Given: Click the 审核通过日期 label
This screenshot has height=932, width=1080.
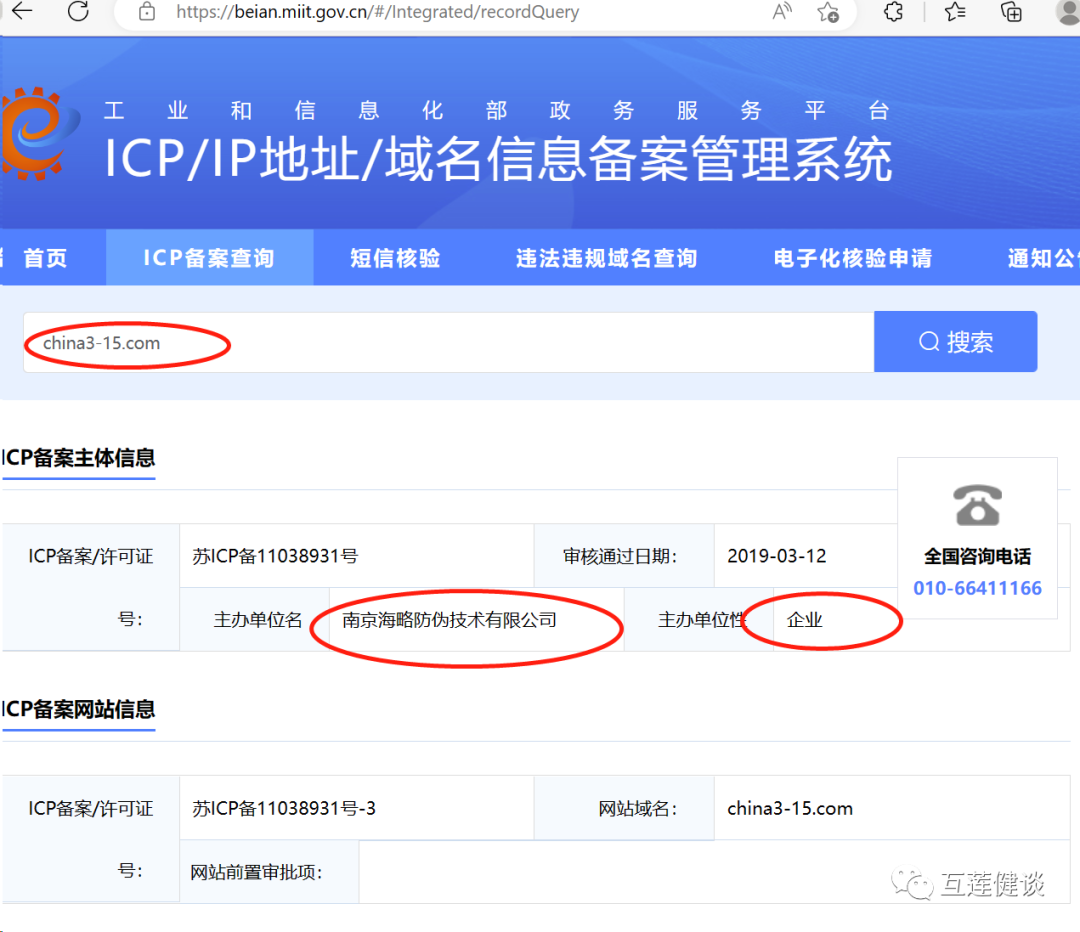Looking at the screenshot, I should (619, 556).
